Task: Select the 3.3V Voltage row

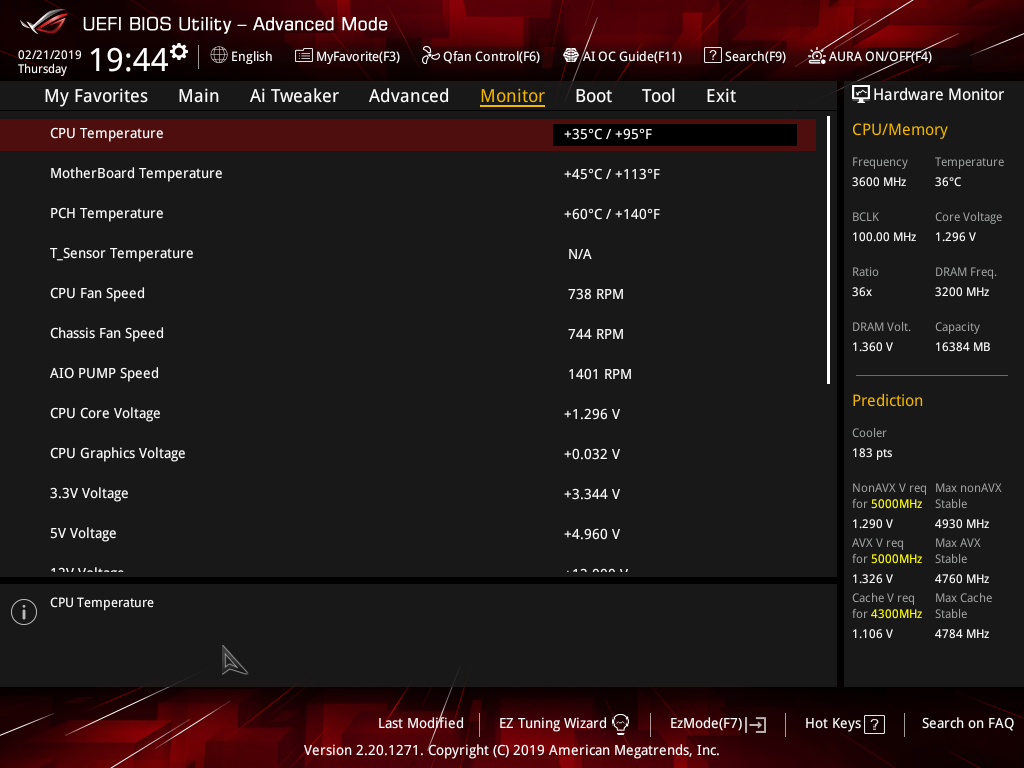Action: (408, 494)
